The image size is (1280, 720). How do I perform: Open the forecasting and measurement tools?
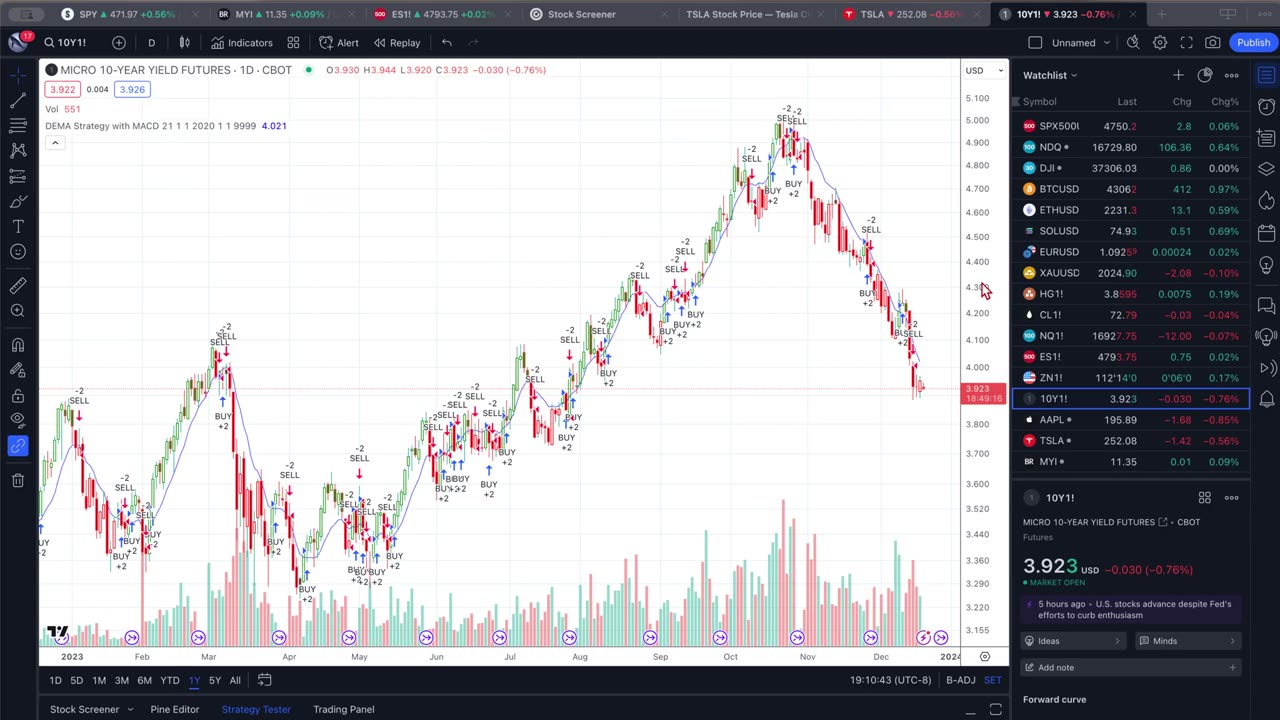pos(18,176)
